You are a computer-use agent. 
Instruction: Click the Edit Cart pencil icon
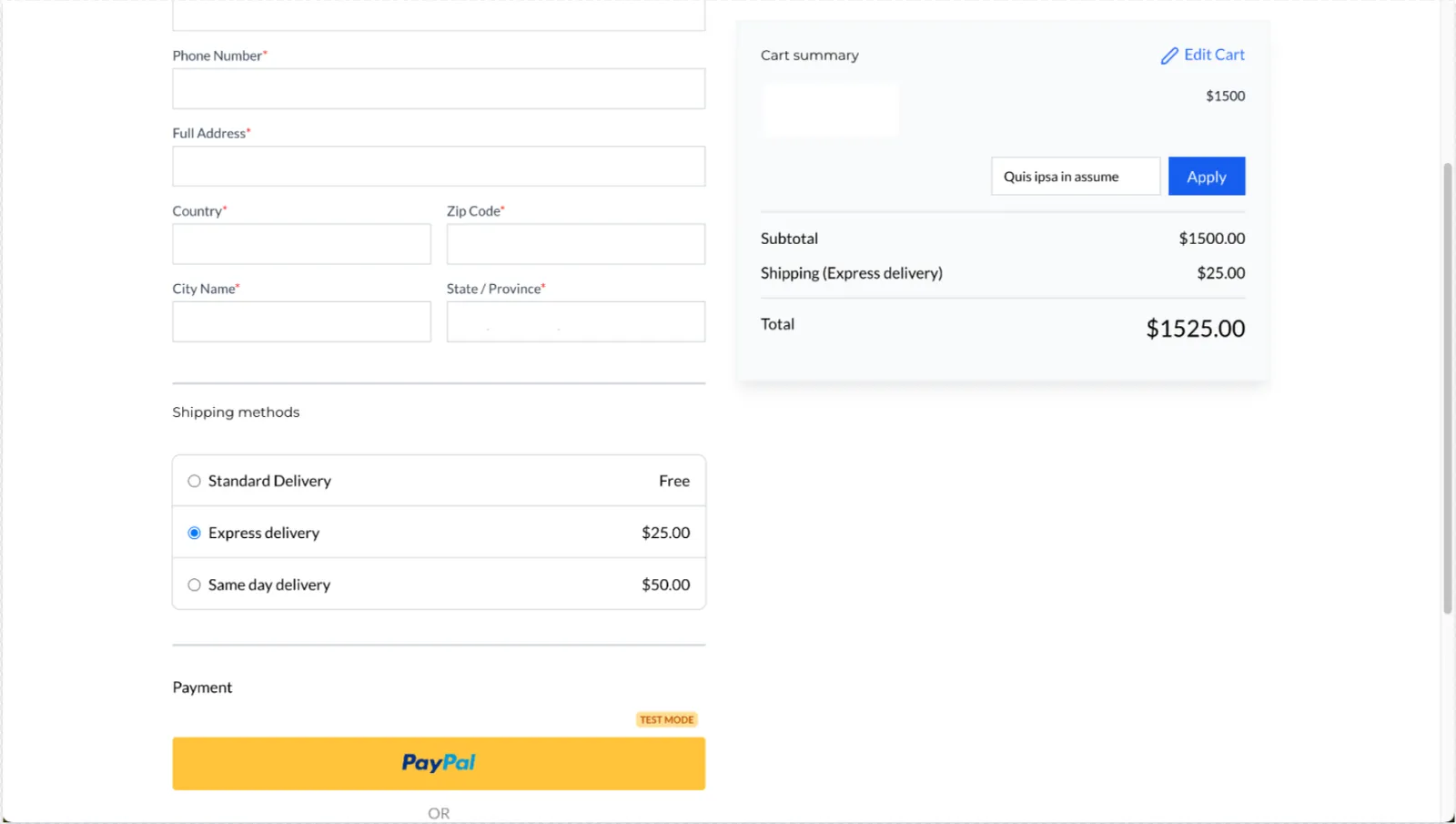click(1169, 56)
